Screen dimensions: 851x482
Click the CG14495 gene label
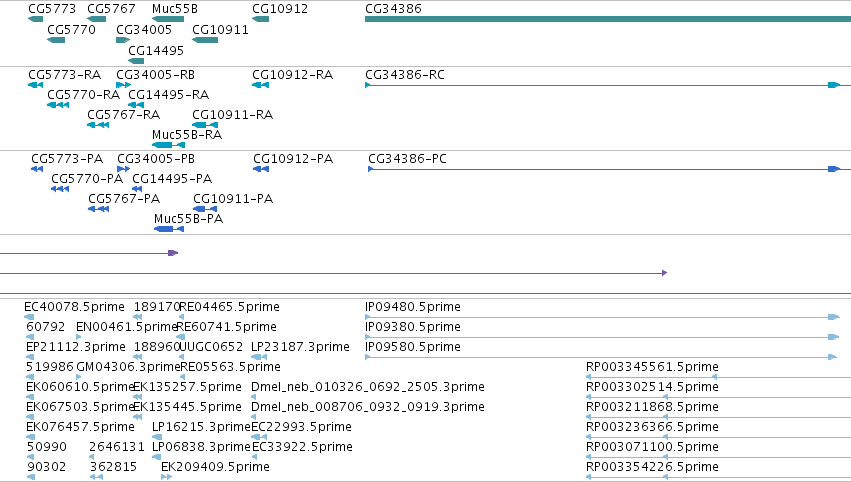[x=156, y=50]
